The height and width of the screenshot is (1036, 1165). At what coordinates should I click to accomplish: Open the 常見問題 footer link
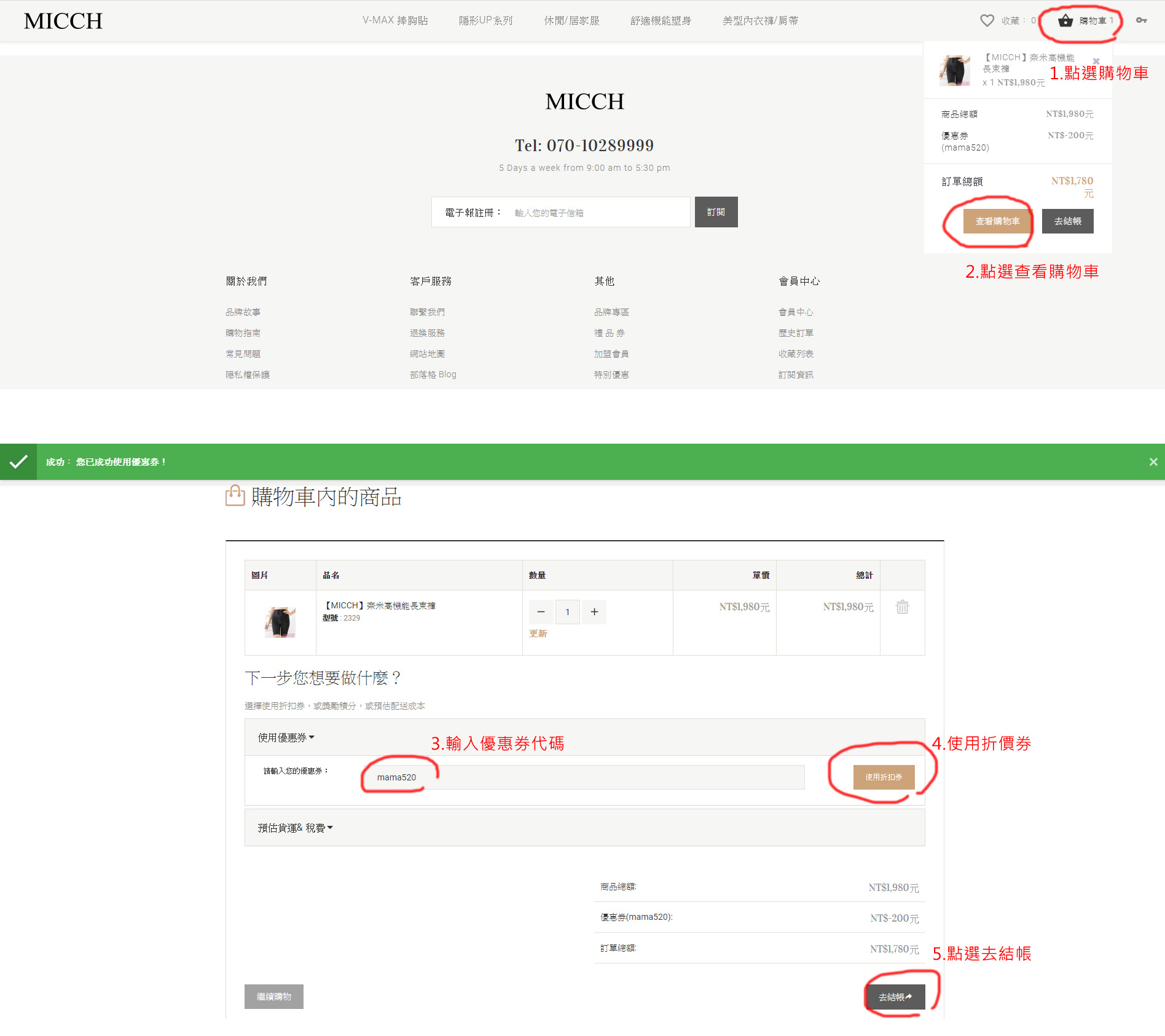pos(243,354)
